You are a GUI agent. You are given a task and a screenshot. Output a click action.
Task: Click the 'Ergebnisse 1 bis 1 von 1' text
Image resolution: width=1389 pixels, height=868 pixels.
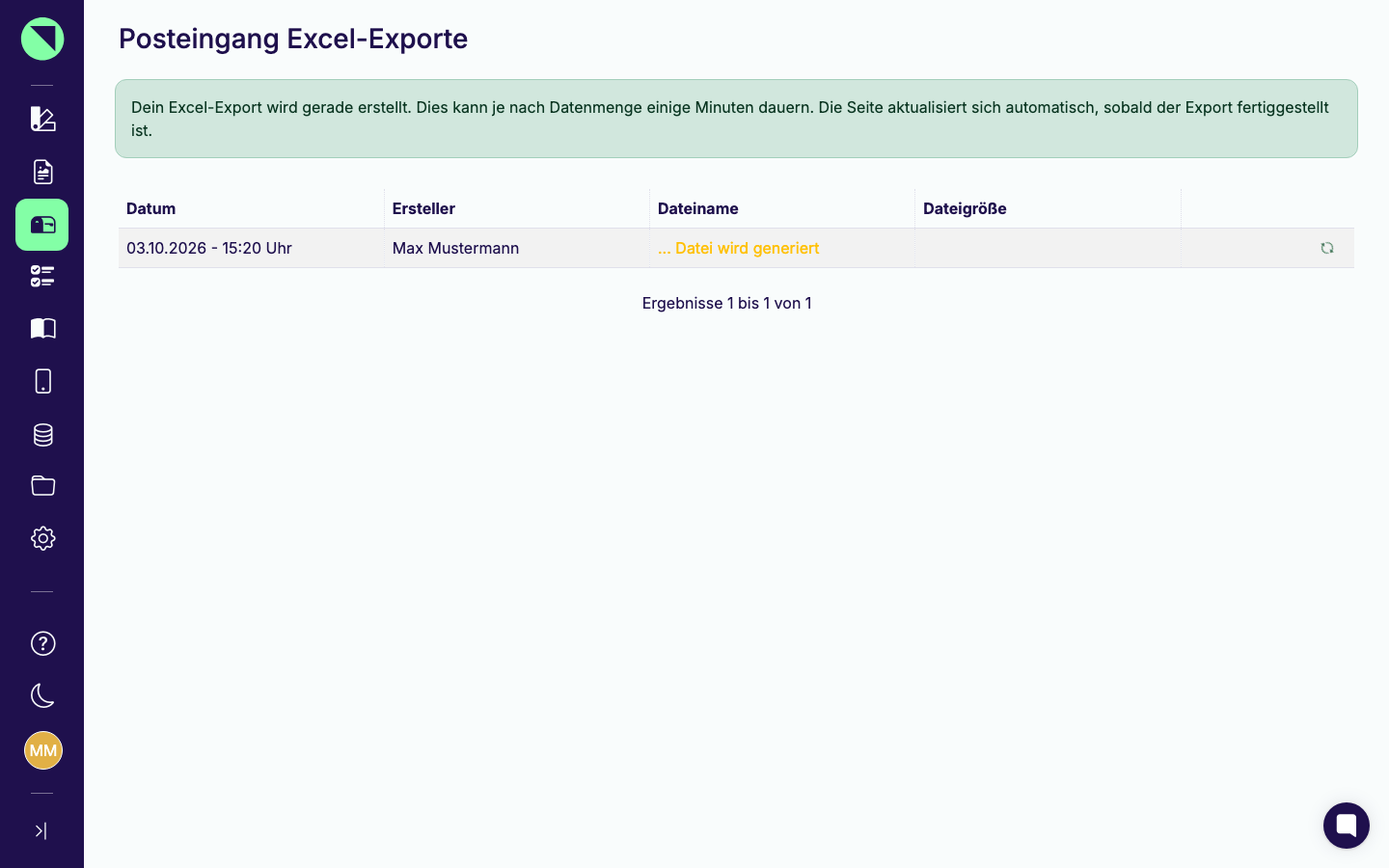tap(726, 303)
